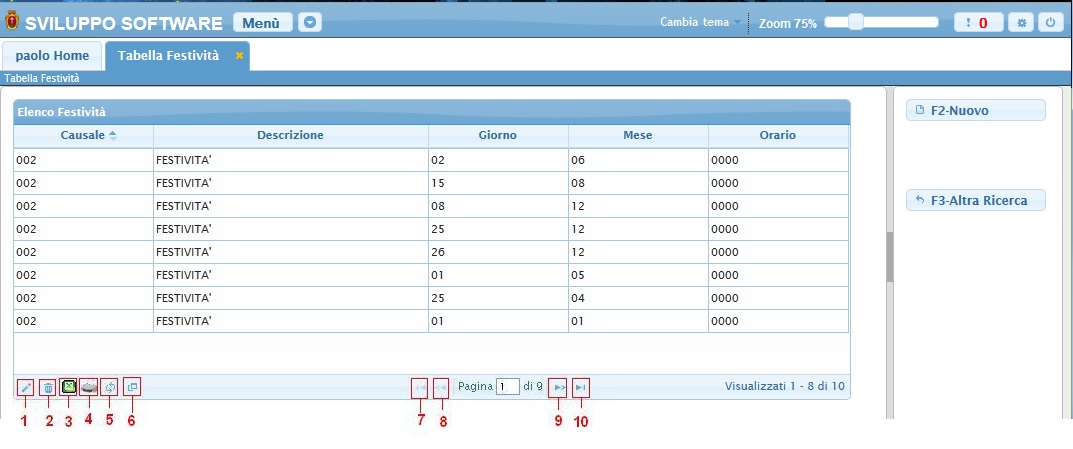Click the power logout icon
The image size is (1073, 449).
point(1050,22)
